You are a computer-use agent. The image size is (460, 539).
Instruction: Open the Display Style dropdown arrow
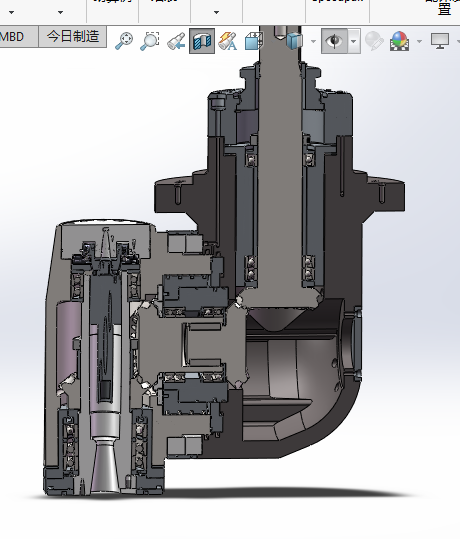[313, 42]
